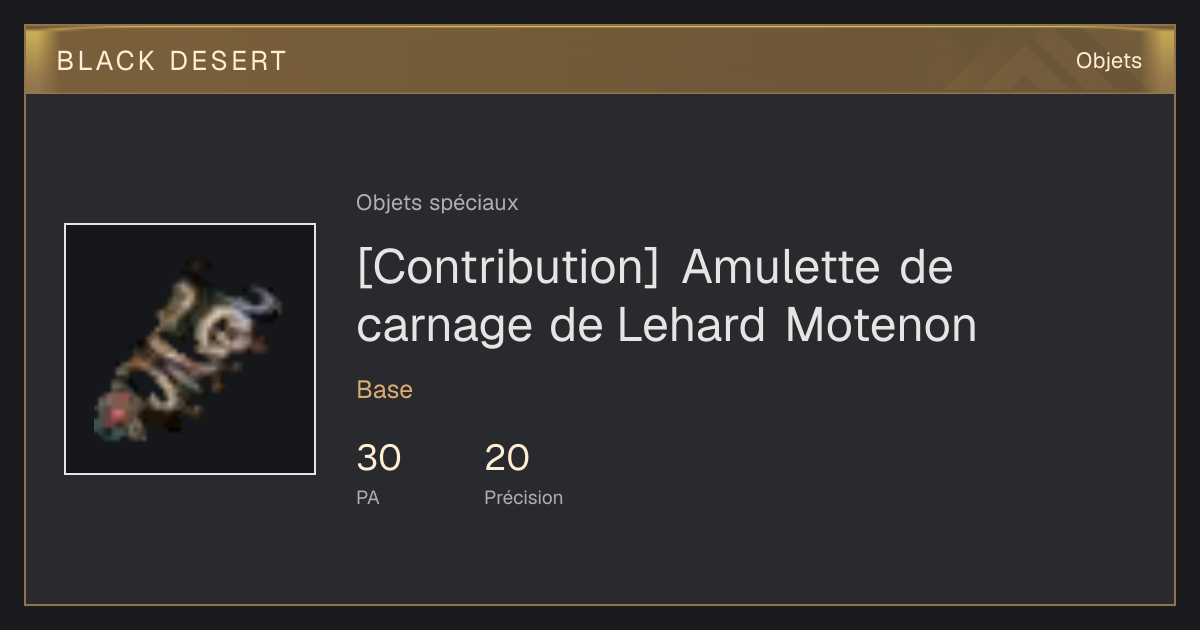Click the Précision stat label

pos(524,497)
